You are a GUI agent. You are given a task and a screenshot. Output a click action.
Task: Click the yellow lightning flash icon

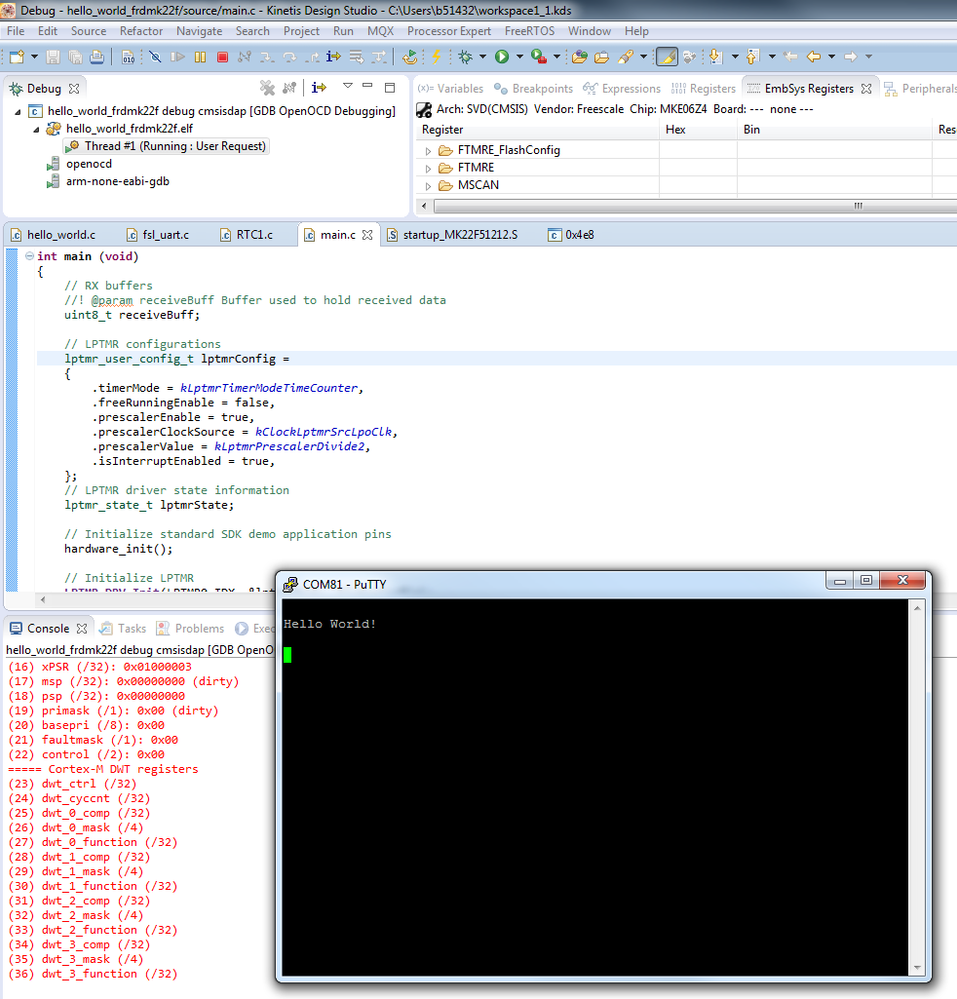[x=436, y=57]
